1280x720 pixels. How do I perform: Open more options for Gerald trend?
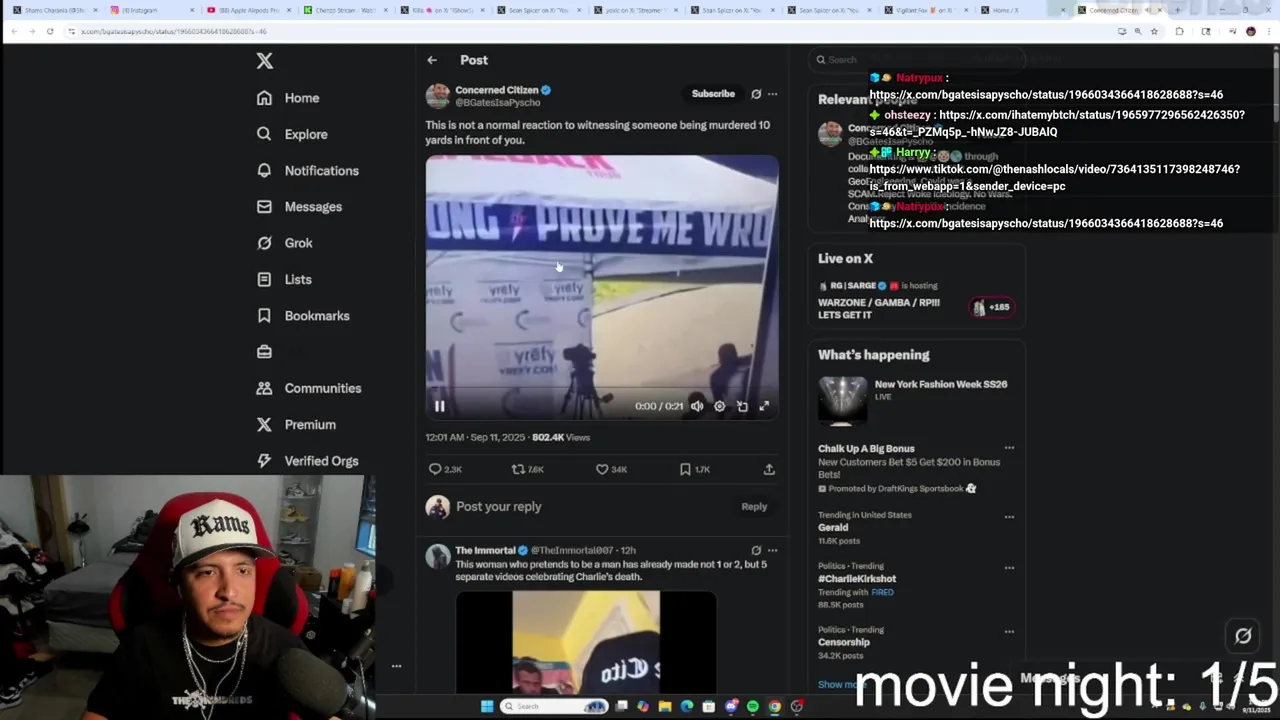pyautogui.click(x=1009, y=517)
